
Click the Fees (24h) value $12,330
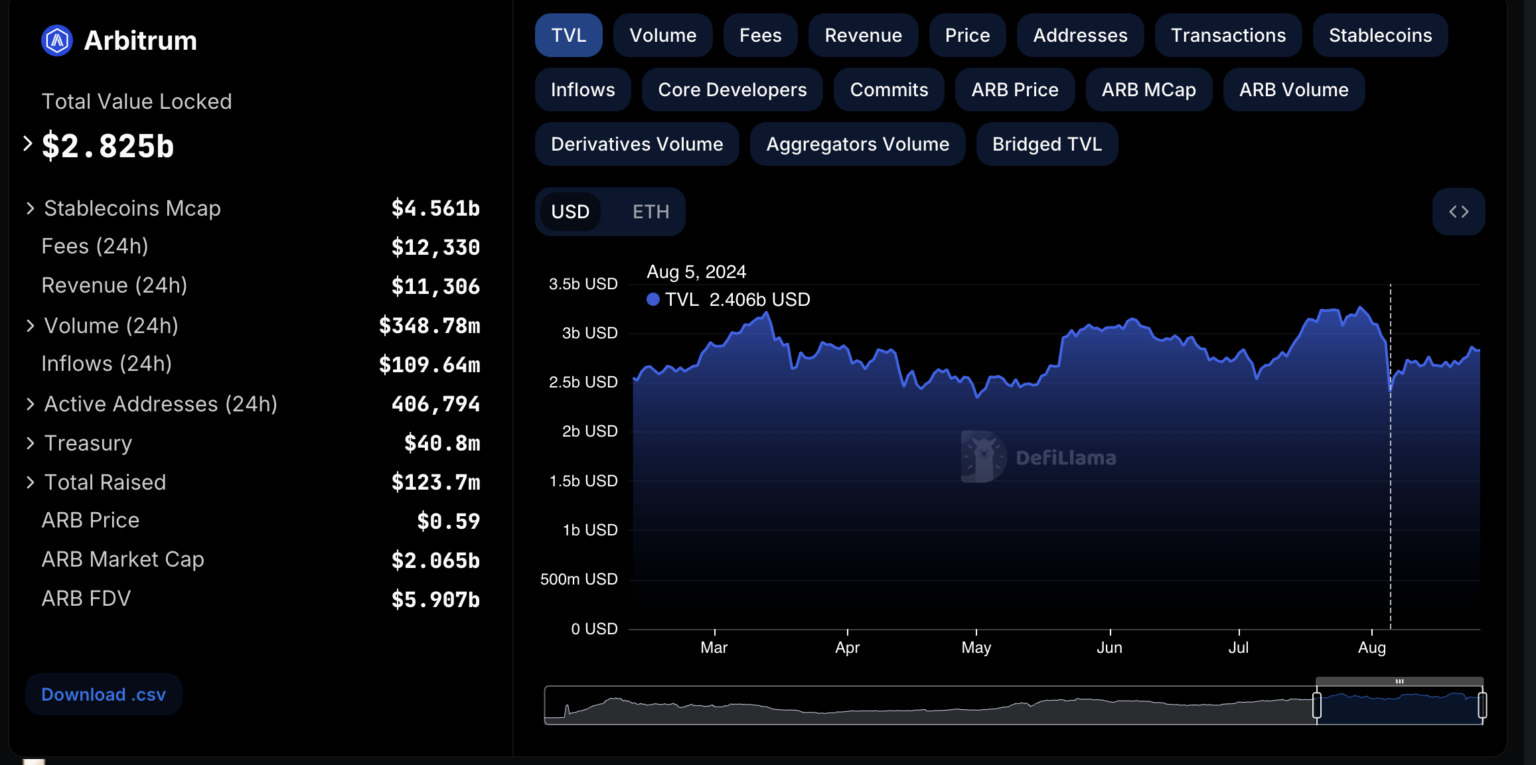click(436, 247)
